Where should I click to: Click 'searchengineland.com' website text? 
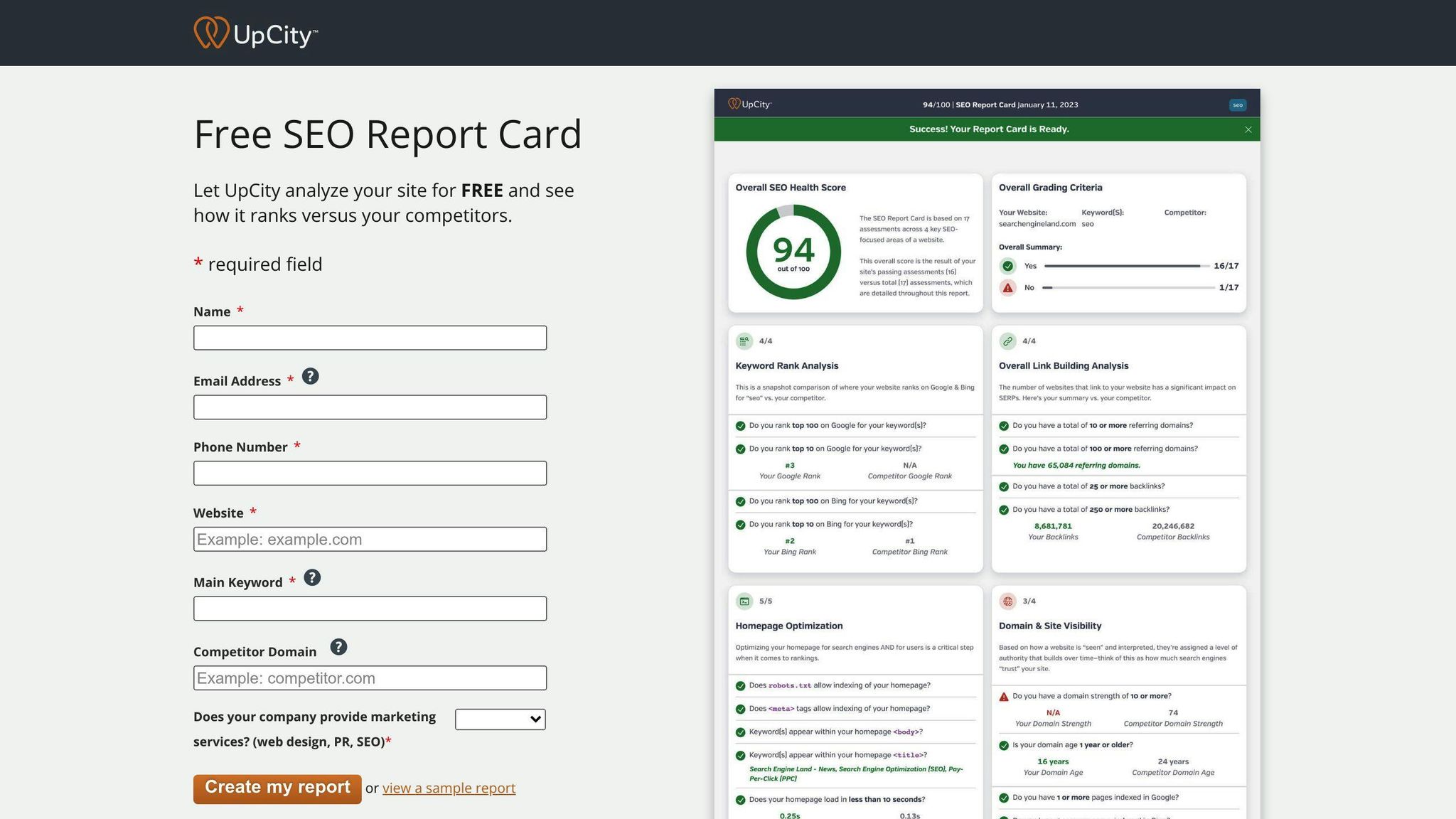(1037, 224)
